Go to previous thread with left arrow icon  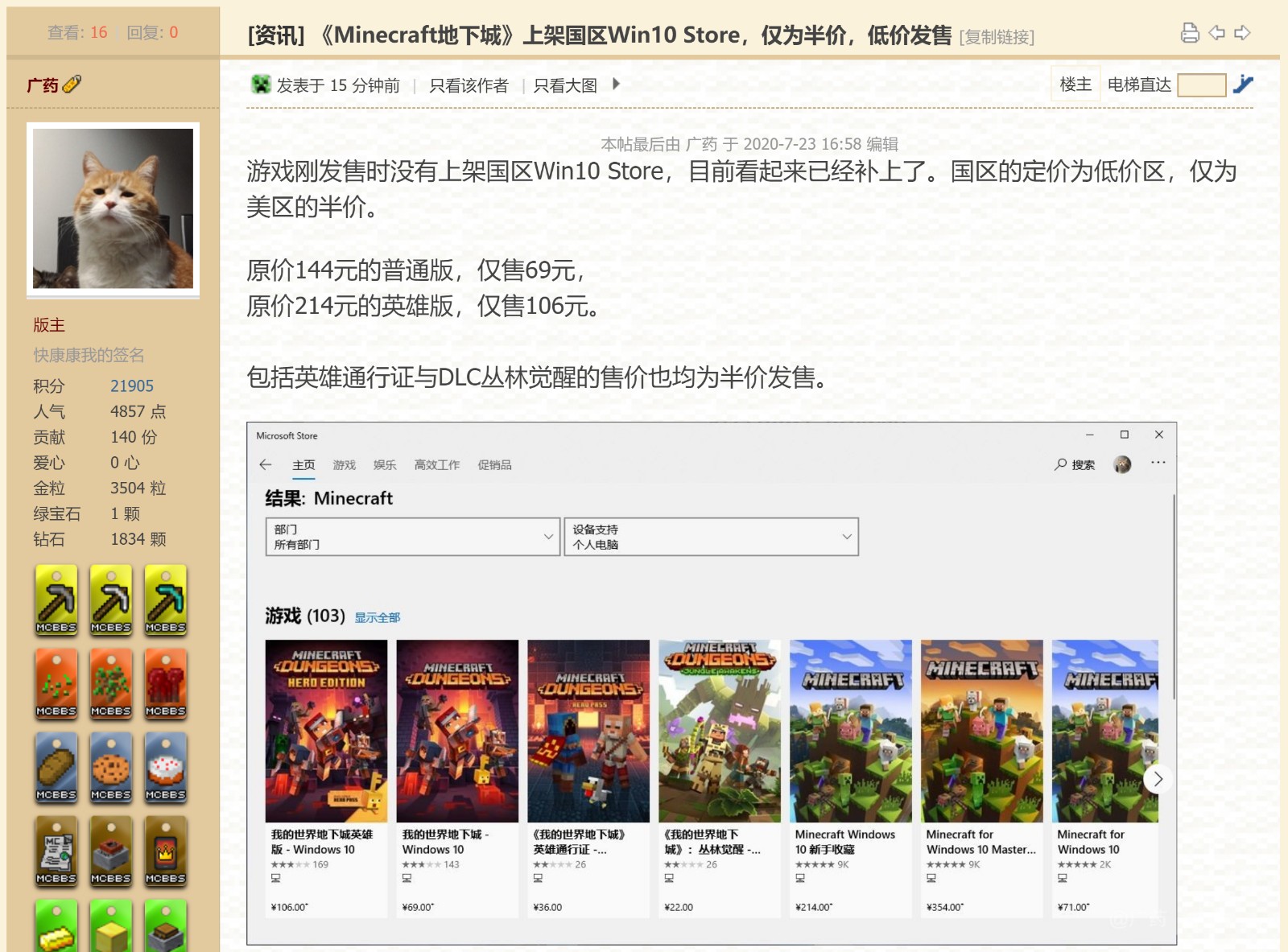(1216, 33)
